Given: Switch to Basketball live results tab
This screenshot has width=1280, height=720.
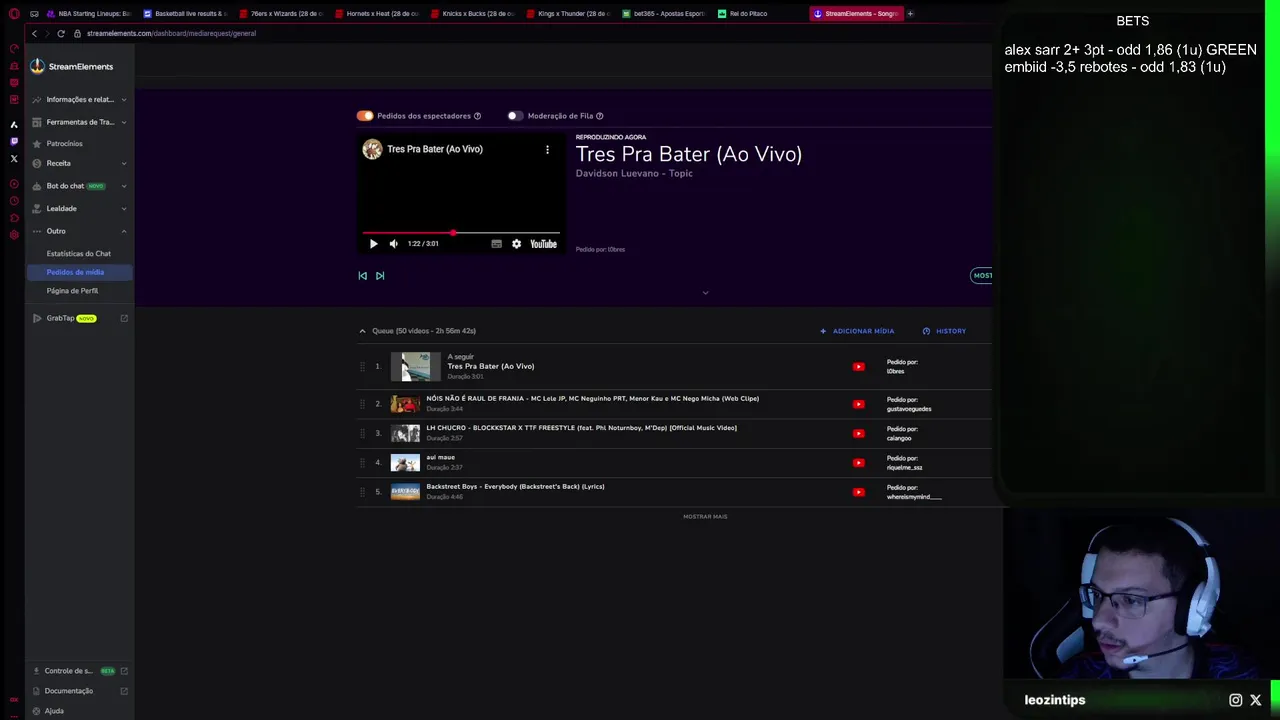Looking at the screenshot, I should pyautogui.click(x=185, y=14).
